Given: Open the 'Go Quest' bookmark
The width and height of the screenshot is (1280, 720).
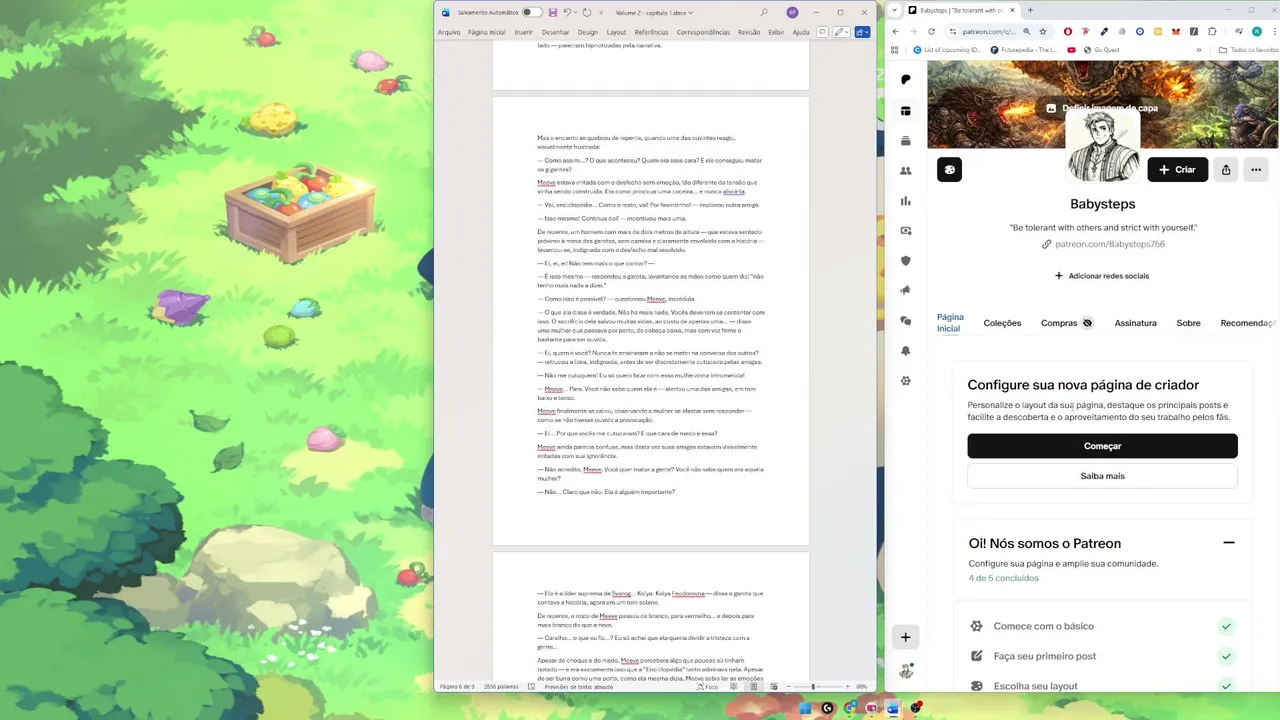Looking at the screenshot, I should pos(1100,50).
